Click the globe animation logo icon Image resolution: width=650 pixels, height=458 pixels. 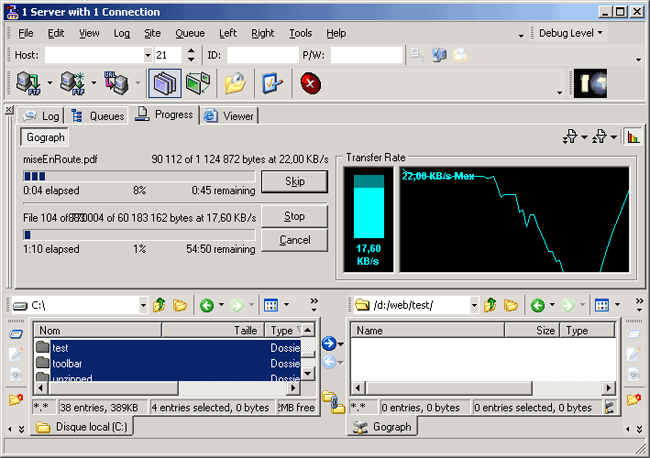(590, 83)
